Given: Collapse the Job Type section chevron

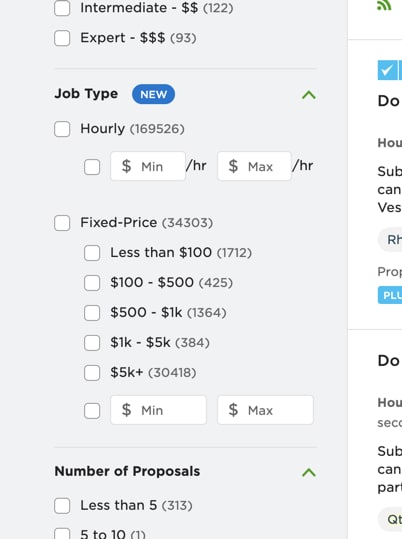Looking at the screenshot, I should click(x=308, y=95).
